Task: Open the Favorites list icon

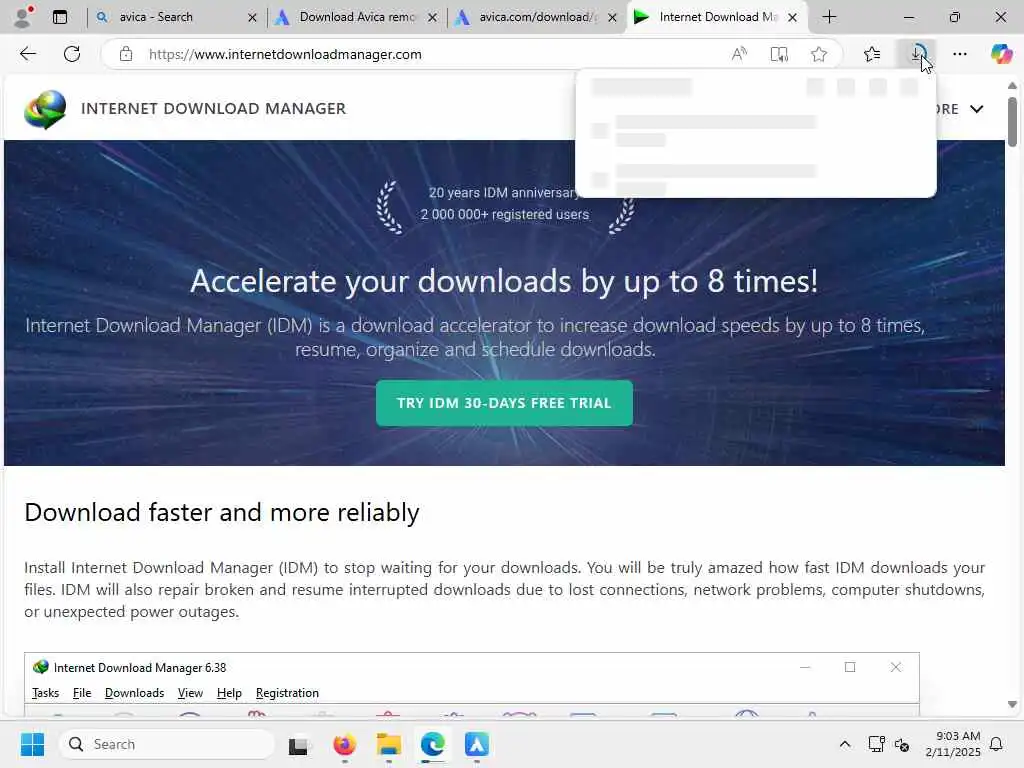Action: click(x=872, y=54)
